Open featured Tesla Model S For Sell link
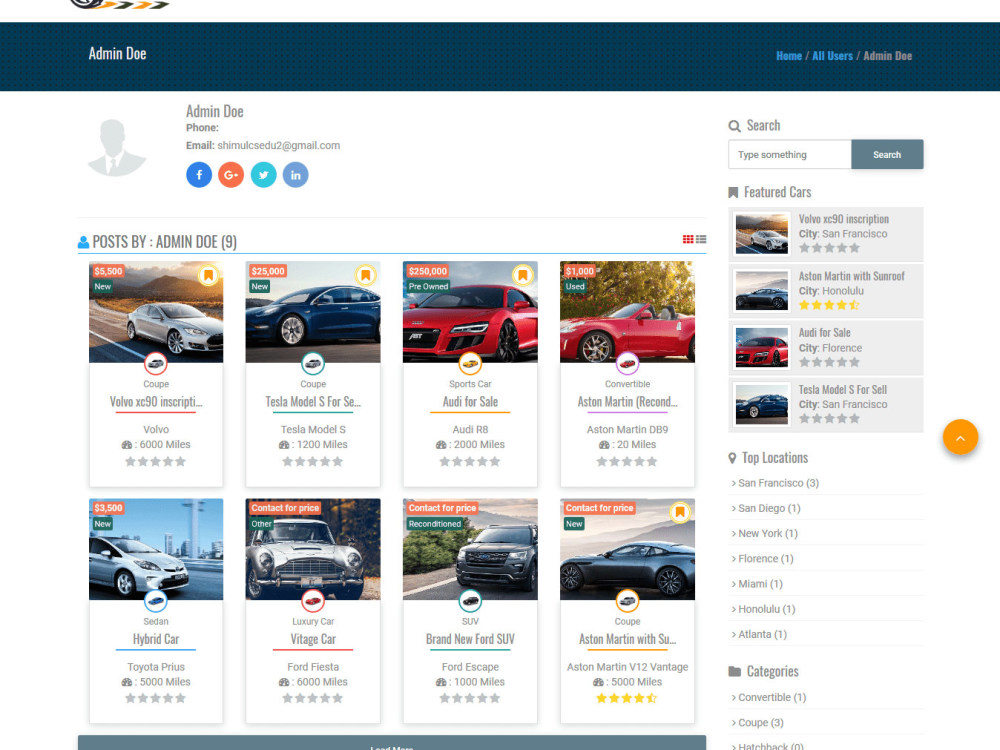This screenshot has width=1000, height=750. coord(842,390)
